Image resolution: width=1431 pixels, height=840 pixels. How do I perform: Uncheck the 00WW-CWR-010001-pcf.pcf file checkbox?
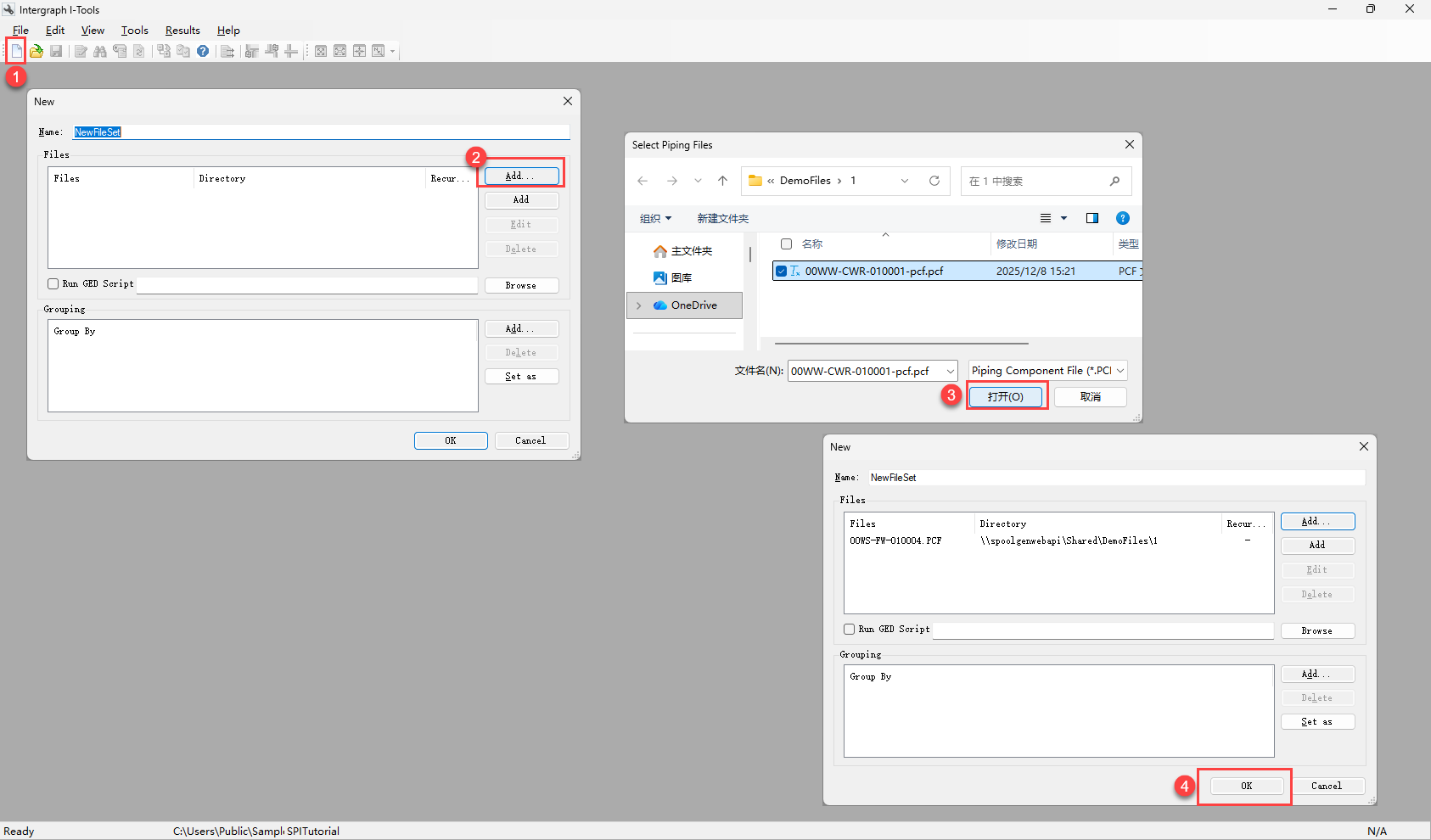coord(781,272)
